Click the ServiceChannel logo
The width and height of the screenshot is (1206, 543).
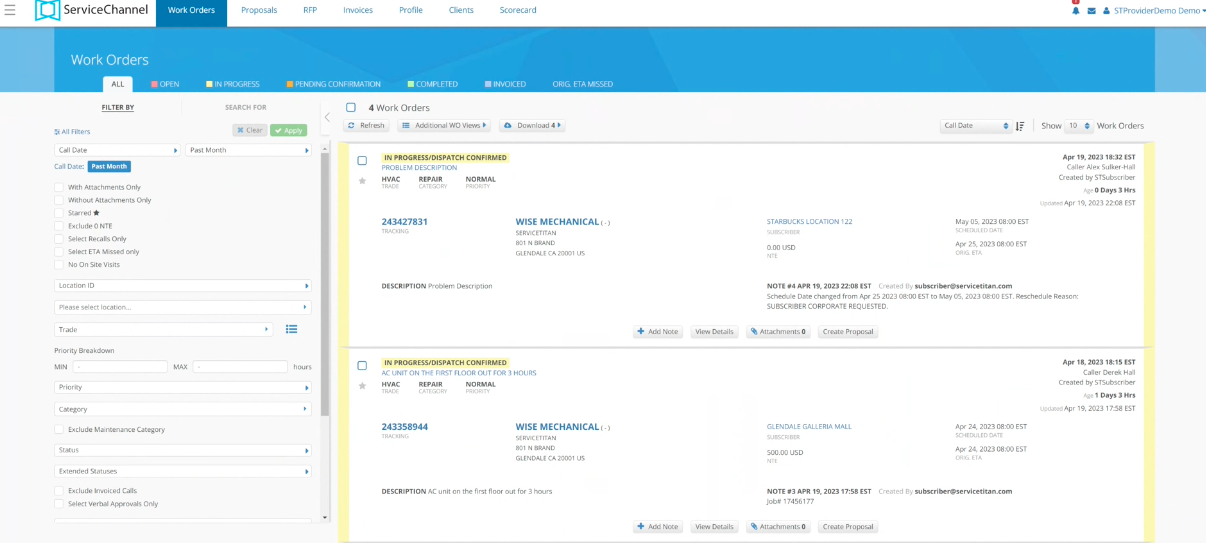click(91, 11)
